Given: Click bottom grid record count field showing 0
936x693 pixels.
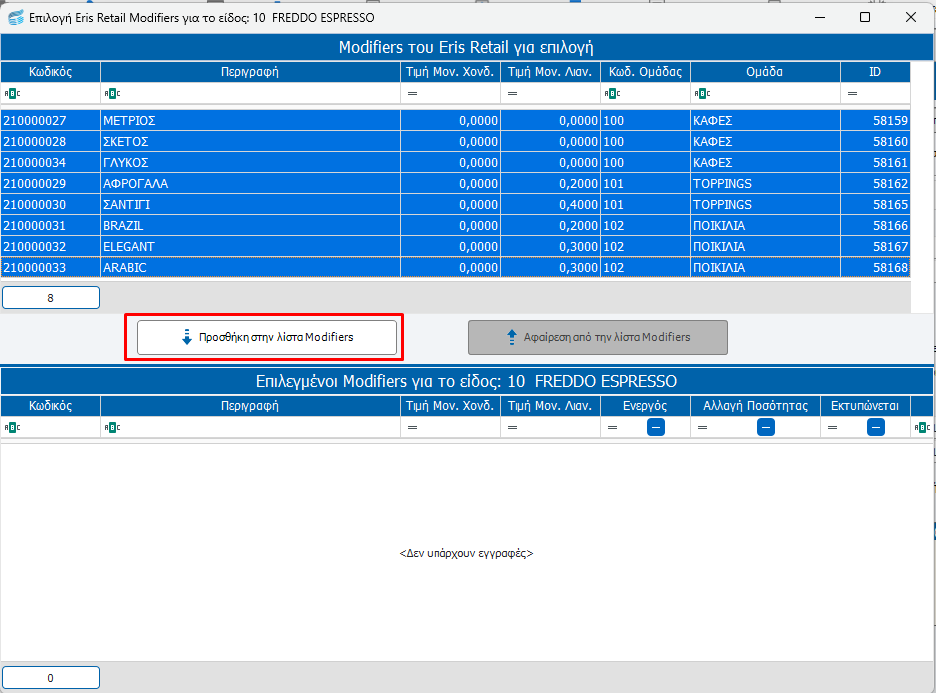Looking at the screenshot, I should pos(51,678).
